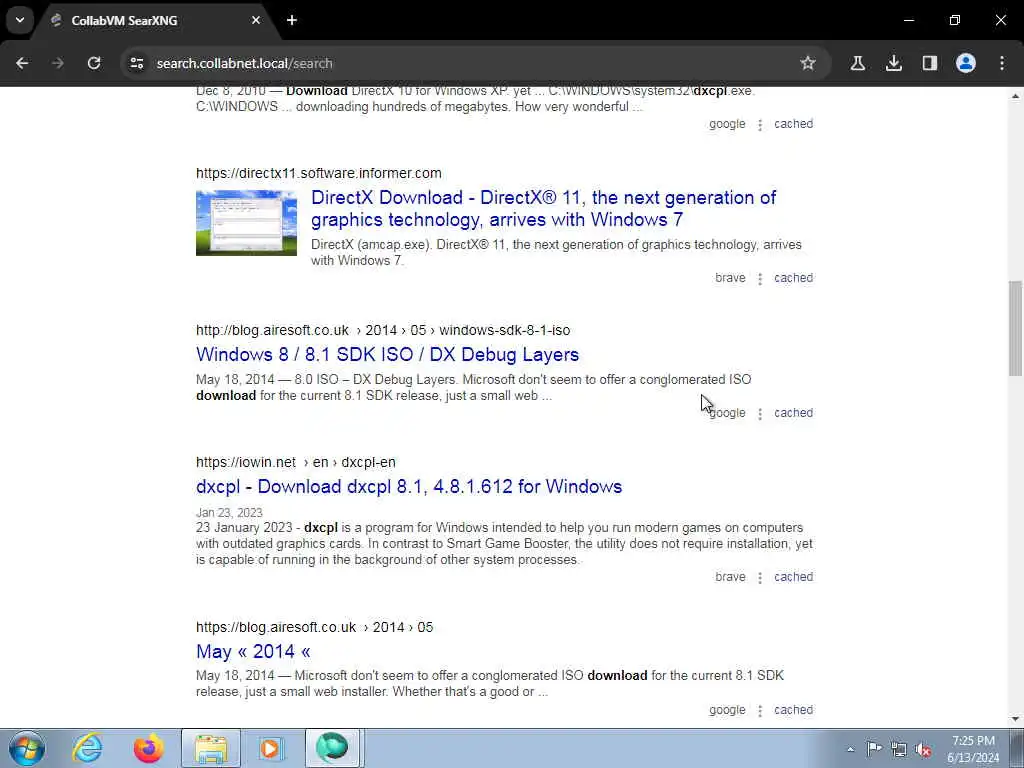This screenshot has width=1024, height=768.
Task: Click the directx11.software.informer.com URL text
Action: point(319,173)
